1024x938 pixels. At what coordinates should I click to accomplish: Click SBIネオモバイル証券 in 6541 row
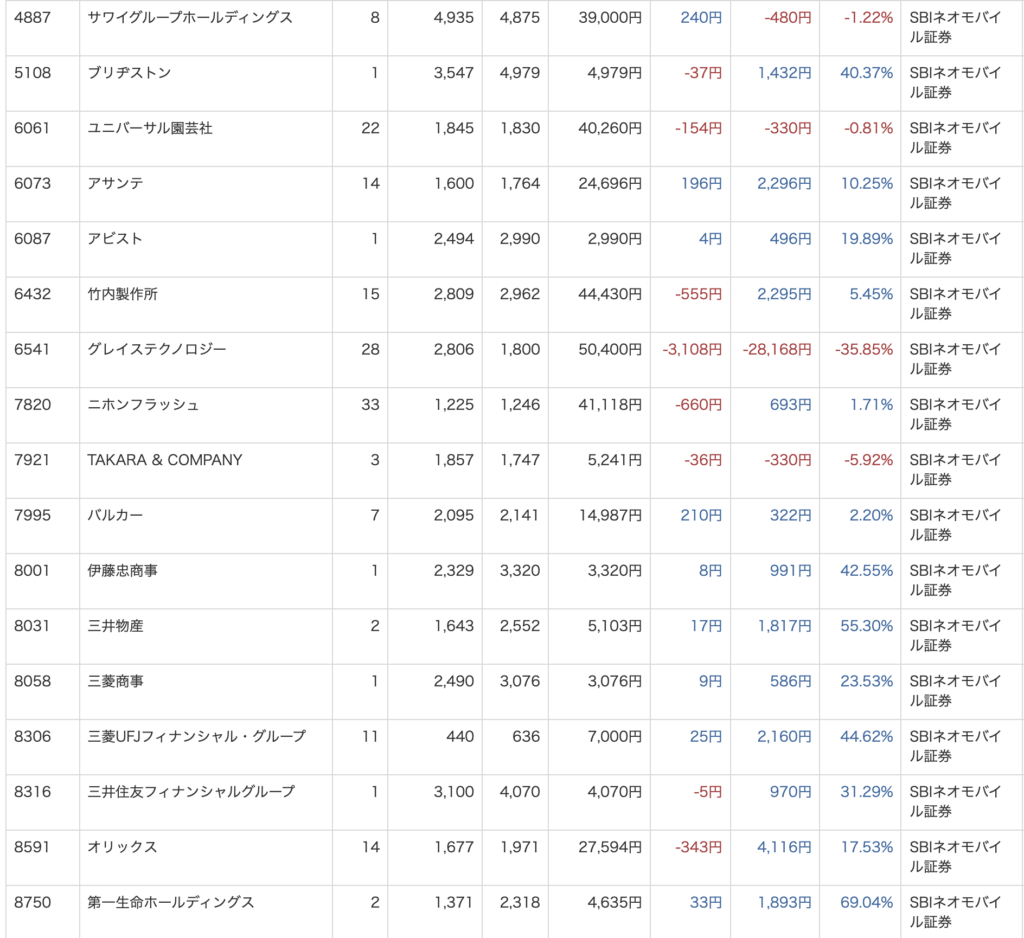tap(955, 359)
